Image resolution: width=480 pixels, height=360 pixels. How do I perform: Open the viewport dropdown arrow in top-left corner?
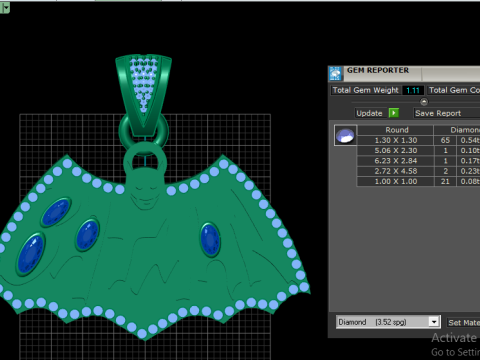tap(5, 7)
